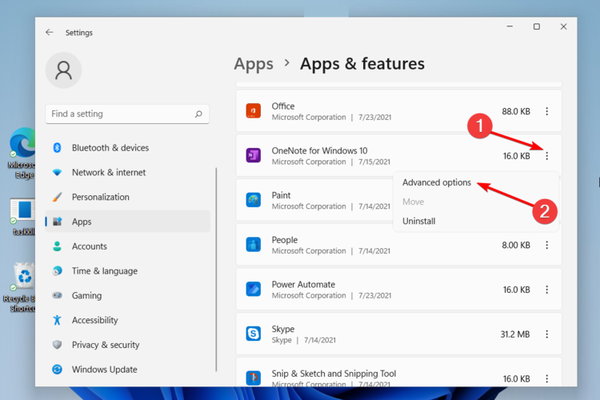Click the People app icon
The width and height of the screenshot is (600, 400).
254,244
